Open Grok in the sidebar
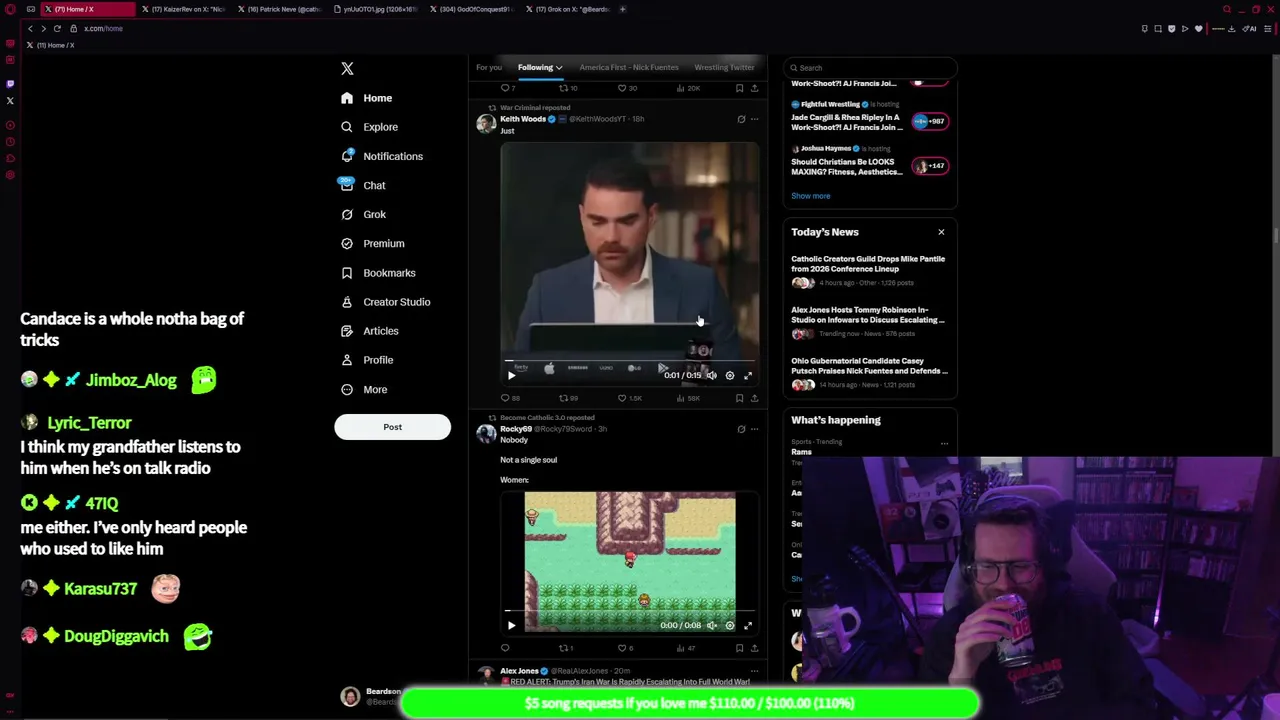Viewport: 1280px width, 720px height. pos(363,214)
